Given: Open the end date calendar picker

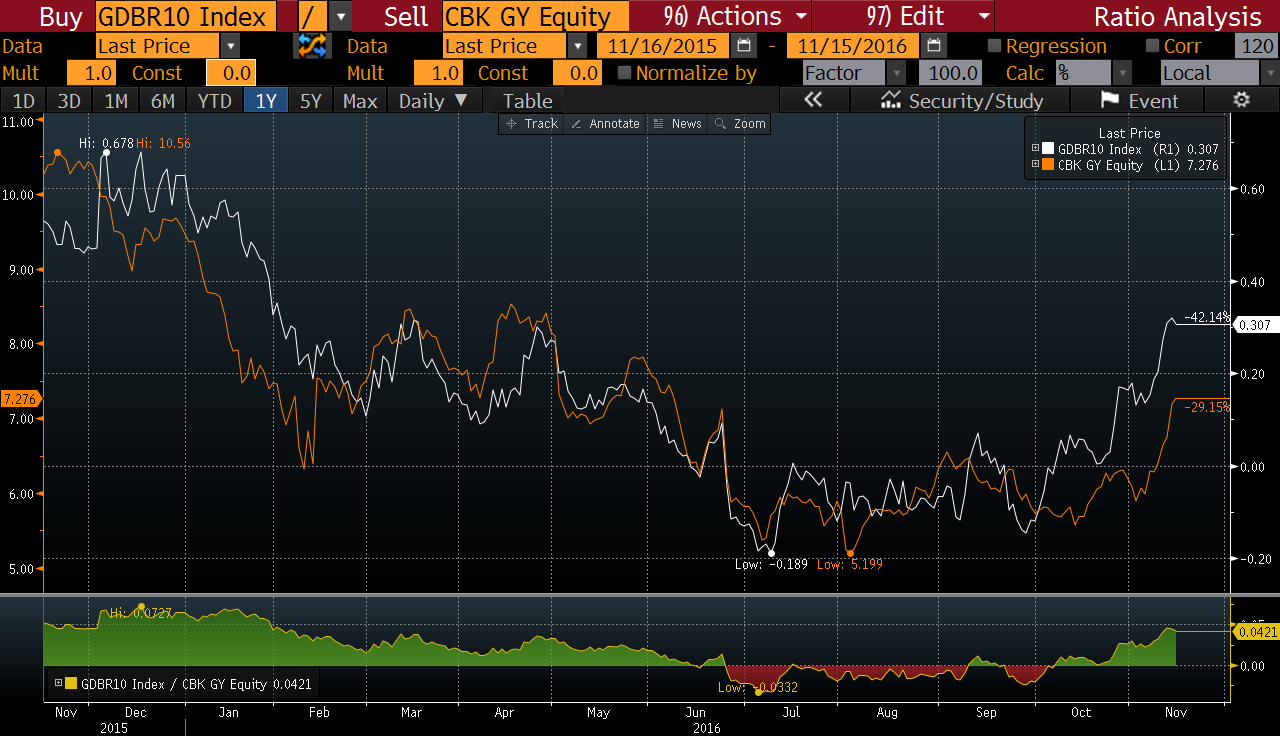Looking at the screenshot, I should (x=933, y=46).
